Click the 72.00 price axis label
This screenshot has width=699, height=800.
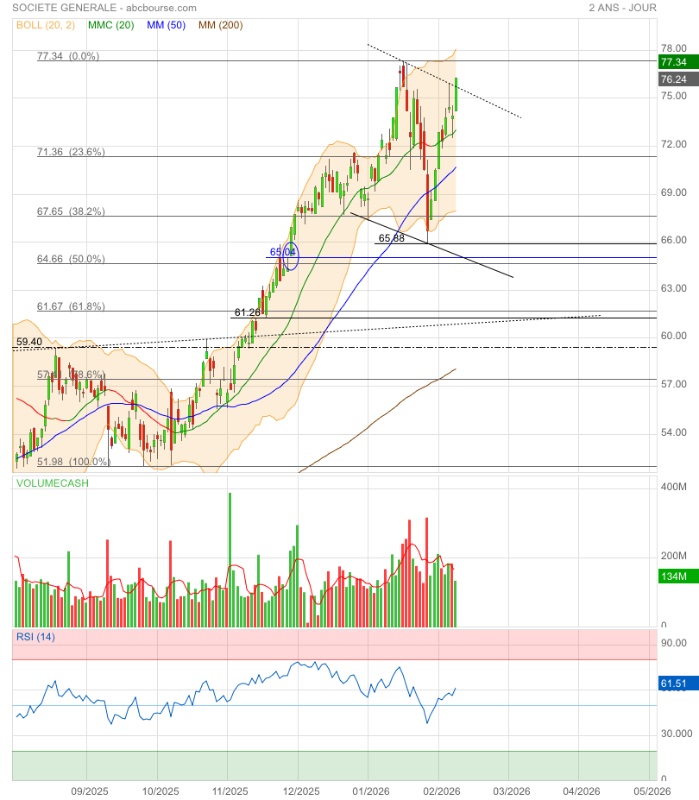(673, 144)
